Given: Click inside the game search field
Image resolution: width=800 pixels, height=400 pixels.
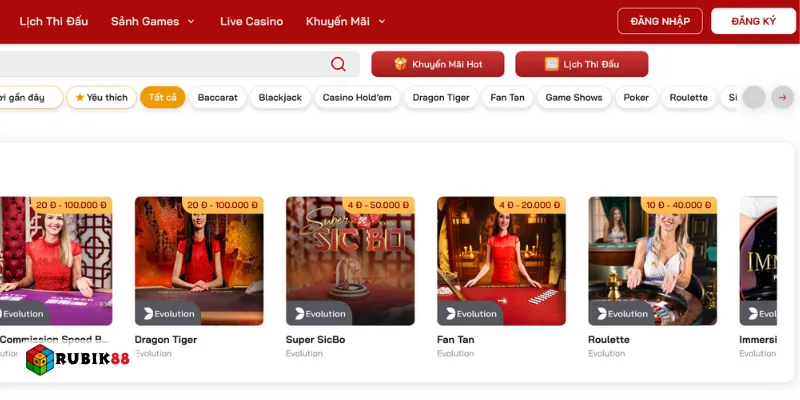Looking at the screenshot, I should (x=160, y=65).
